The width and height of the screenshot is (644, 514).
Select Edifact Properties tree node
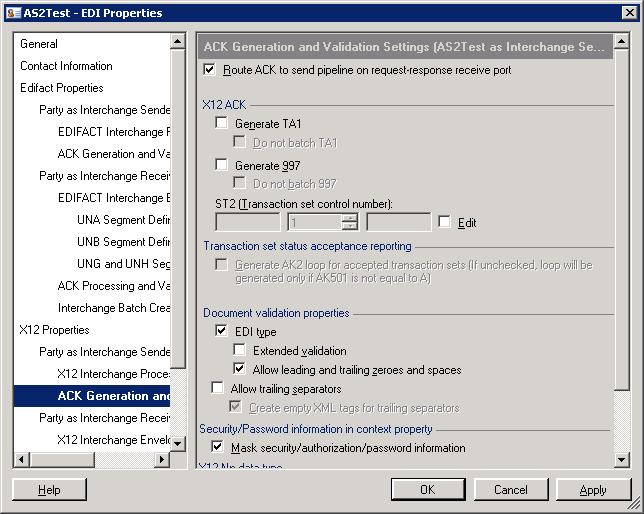click(62, 88)
